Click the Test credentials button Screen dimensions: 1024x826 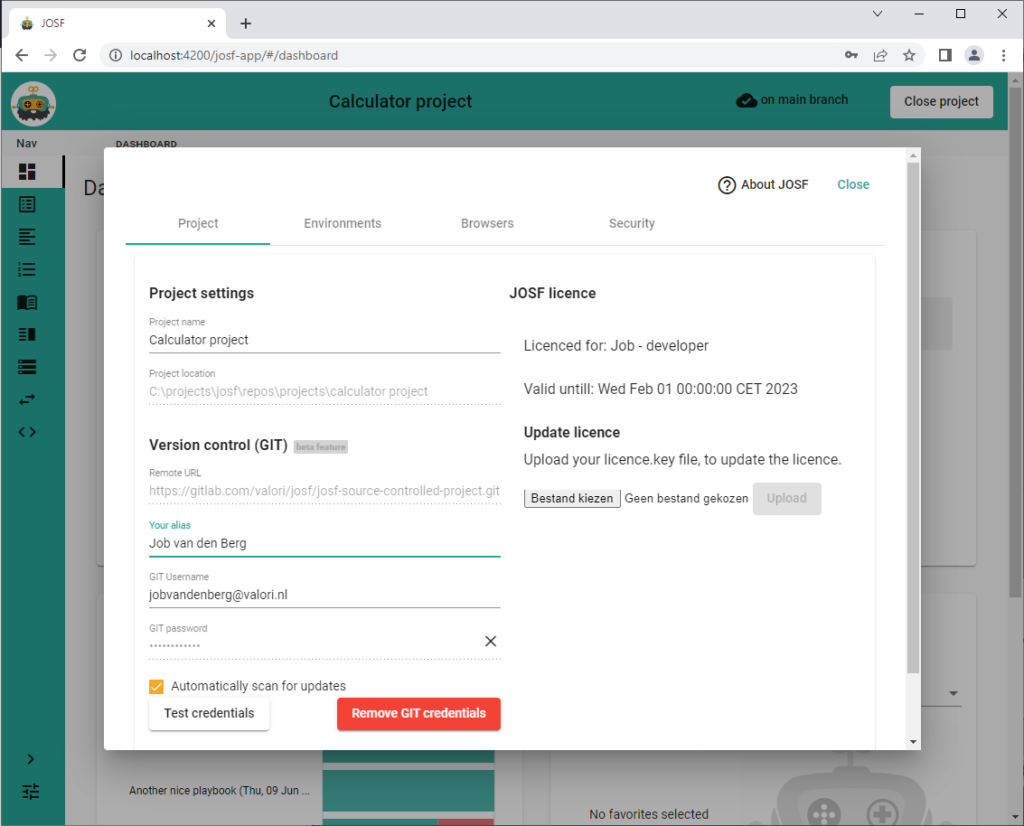(x=209, y=714)
